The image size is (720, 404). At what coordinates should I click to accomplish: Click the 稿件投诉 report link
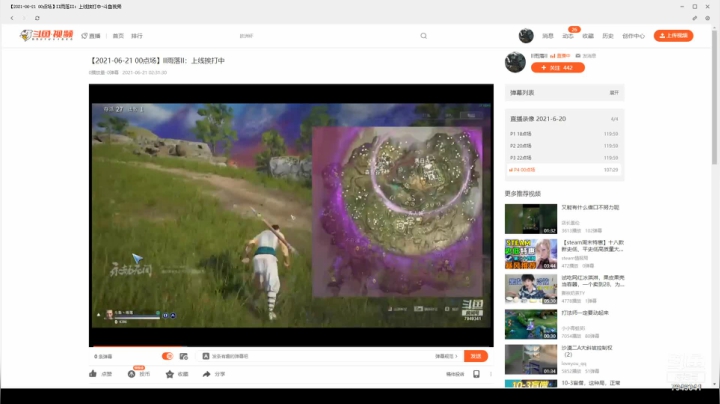click(x=455, y=374)
